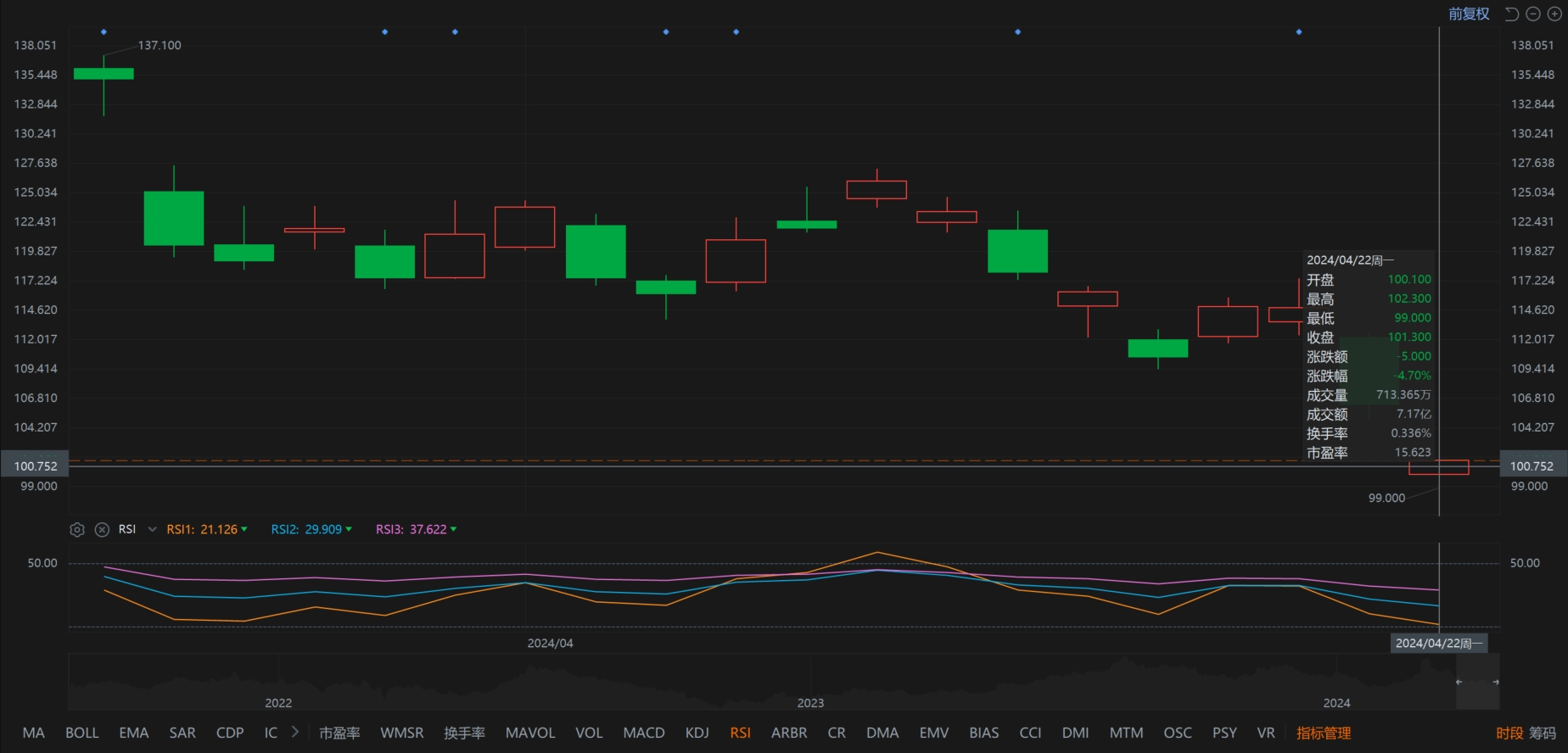Image resolution: width=1568 pixels, height=753 pixels.
Task: Click the undo/reset view arrow icon
Action: coord(1512,14)
